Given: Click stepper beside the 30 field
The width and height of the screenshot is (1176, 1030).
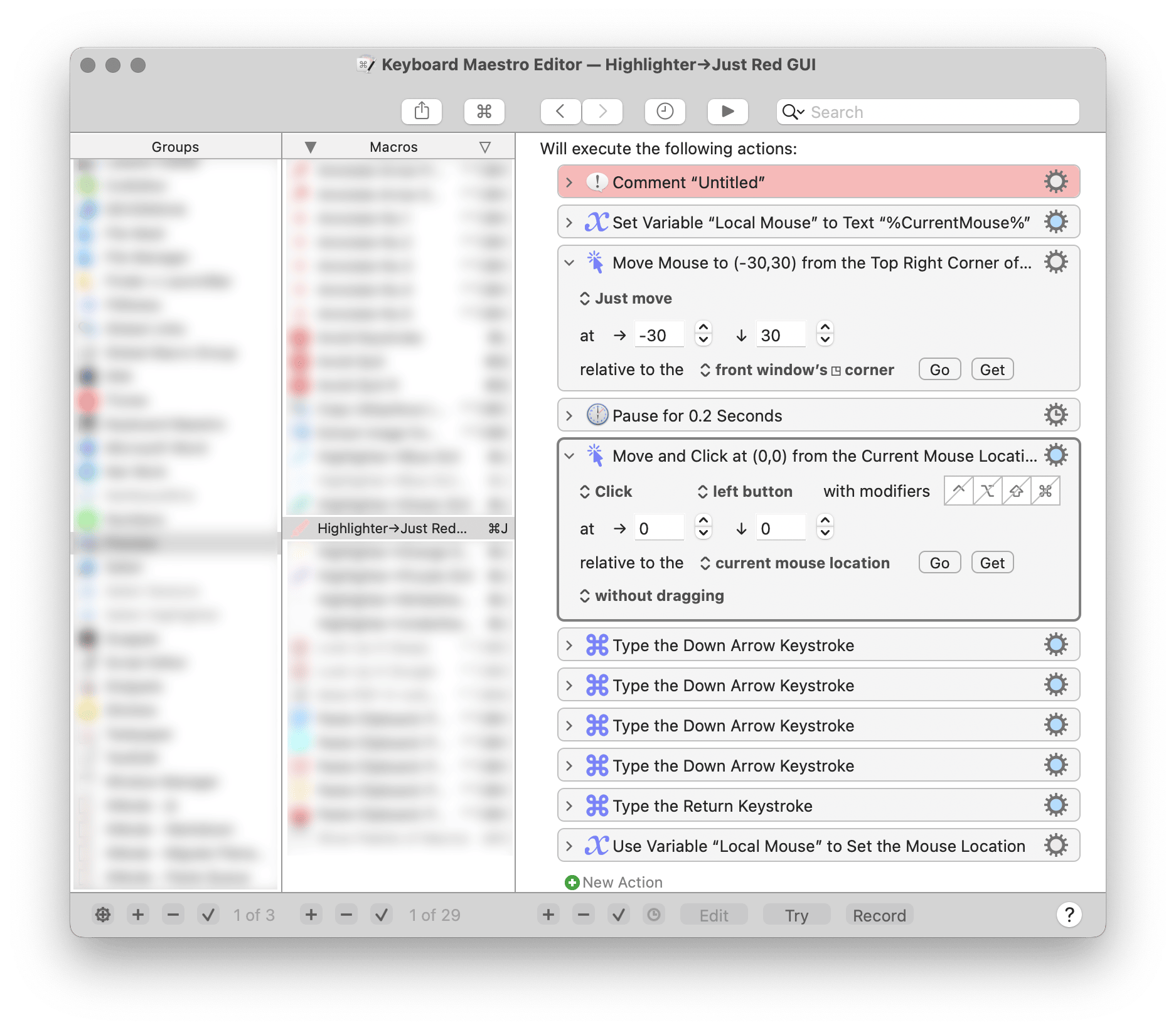Looking at the screenshot, I should click(x=825, y=334).
